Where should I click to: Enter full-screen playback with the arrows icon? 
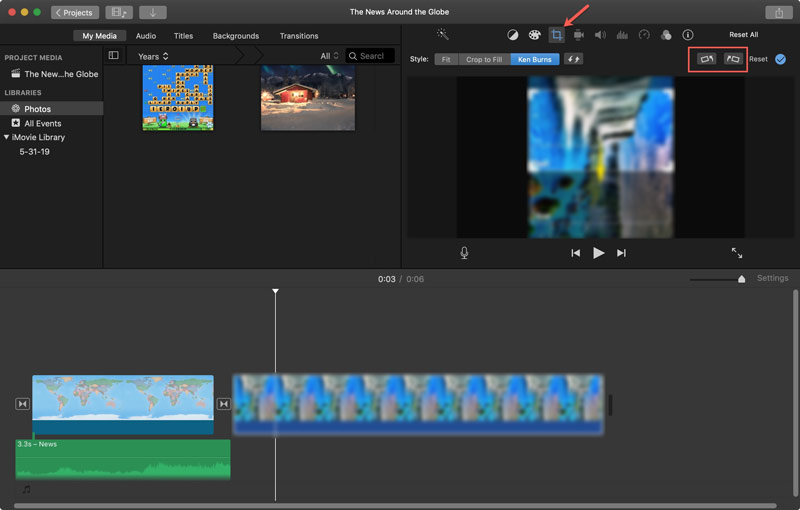coord(737,253)
